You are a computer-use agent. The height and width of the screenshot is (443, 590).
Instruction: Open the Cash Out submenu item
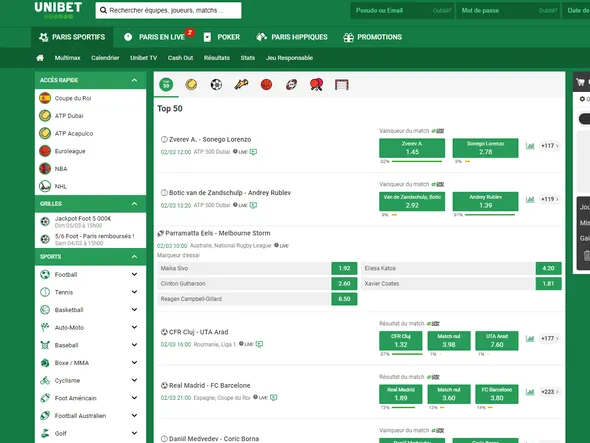tap(180, 58)
